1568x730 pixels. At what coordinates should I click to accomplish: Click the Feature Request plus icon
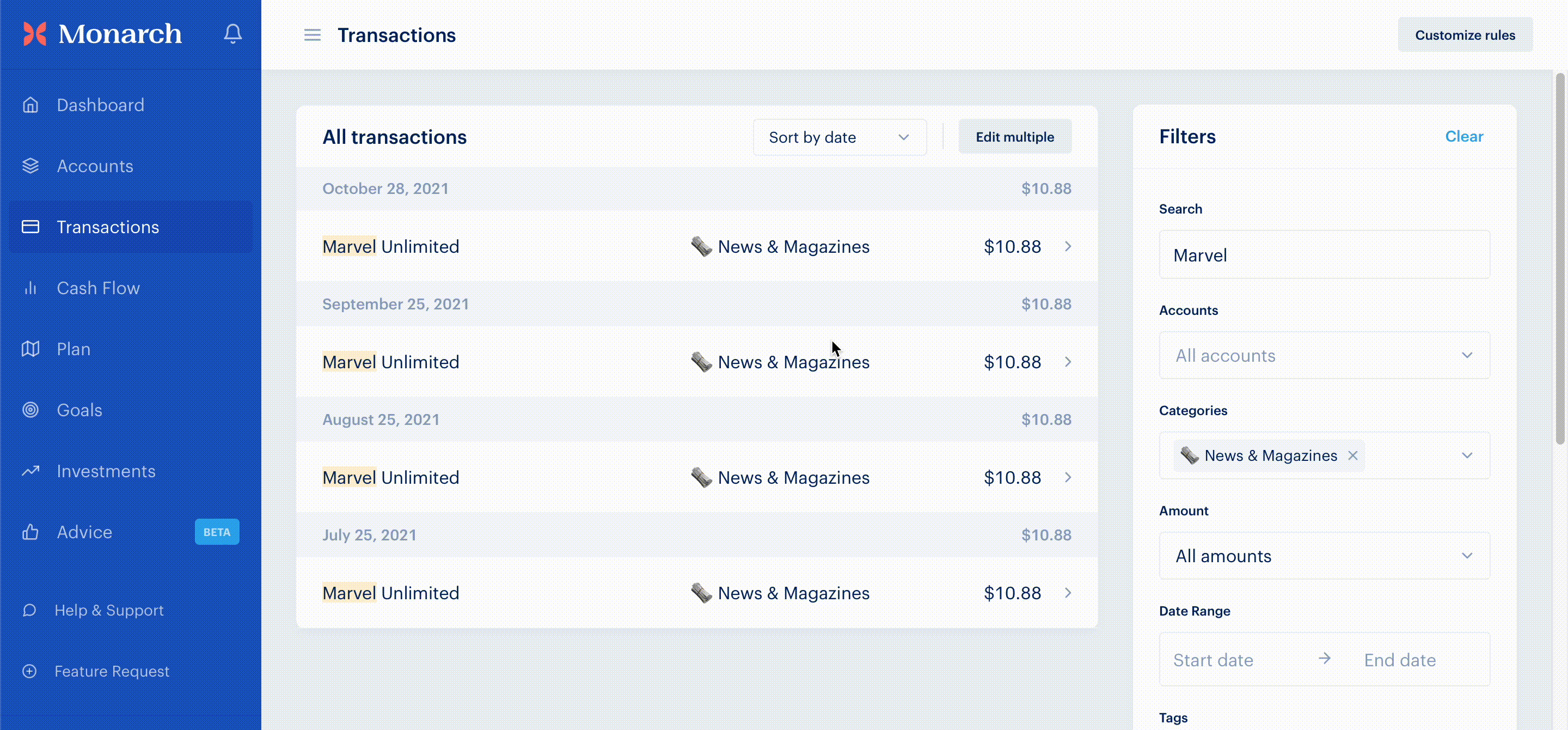point(29,671)
